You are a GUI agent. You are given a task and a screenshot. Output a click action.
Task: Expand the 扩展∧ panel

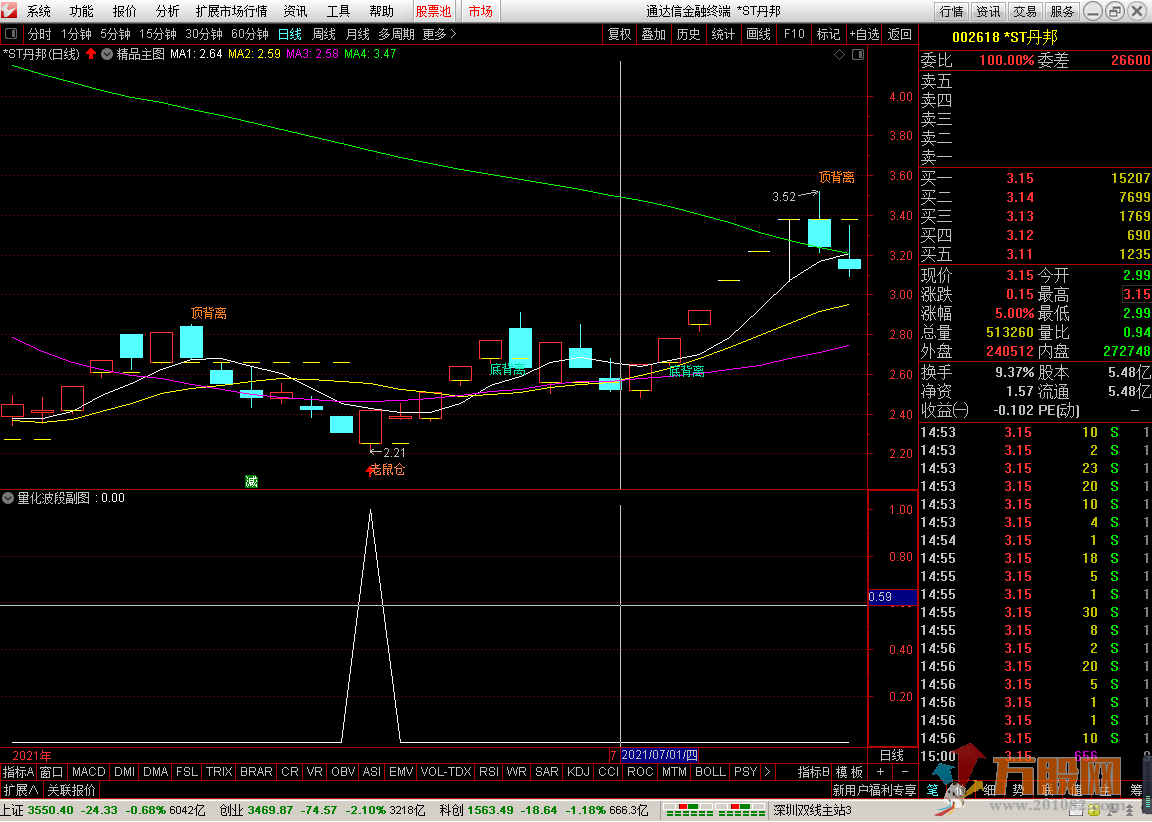coord(21,790)
